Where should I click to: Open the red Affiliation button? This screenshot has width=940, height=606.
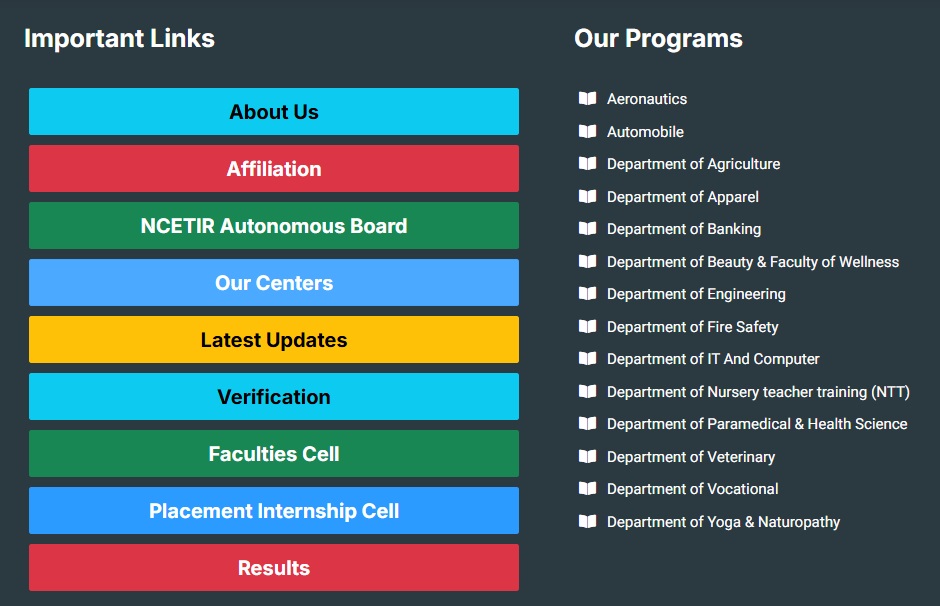coord(274,168)
